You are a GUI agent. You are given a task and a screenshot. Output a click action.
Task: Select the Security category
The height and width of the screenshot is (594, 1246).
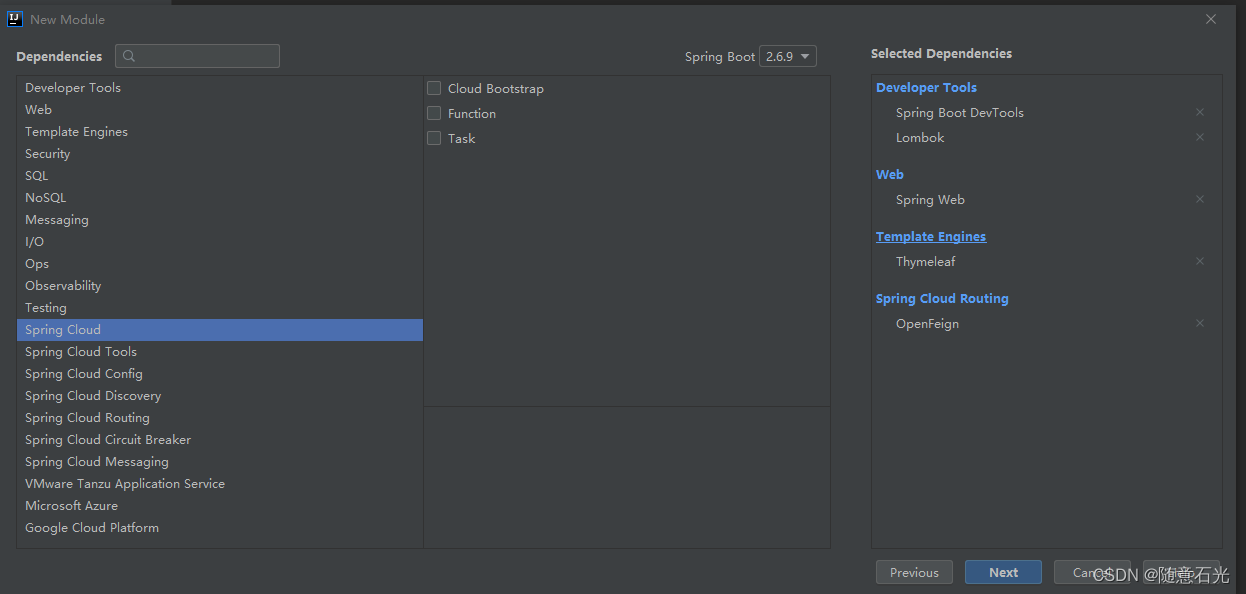[x=220, y=154]
